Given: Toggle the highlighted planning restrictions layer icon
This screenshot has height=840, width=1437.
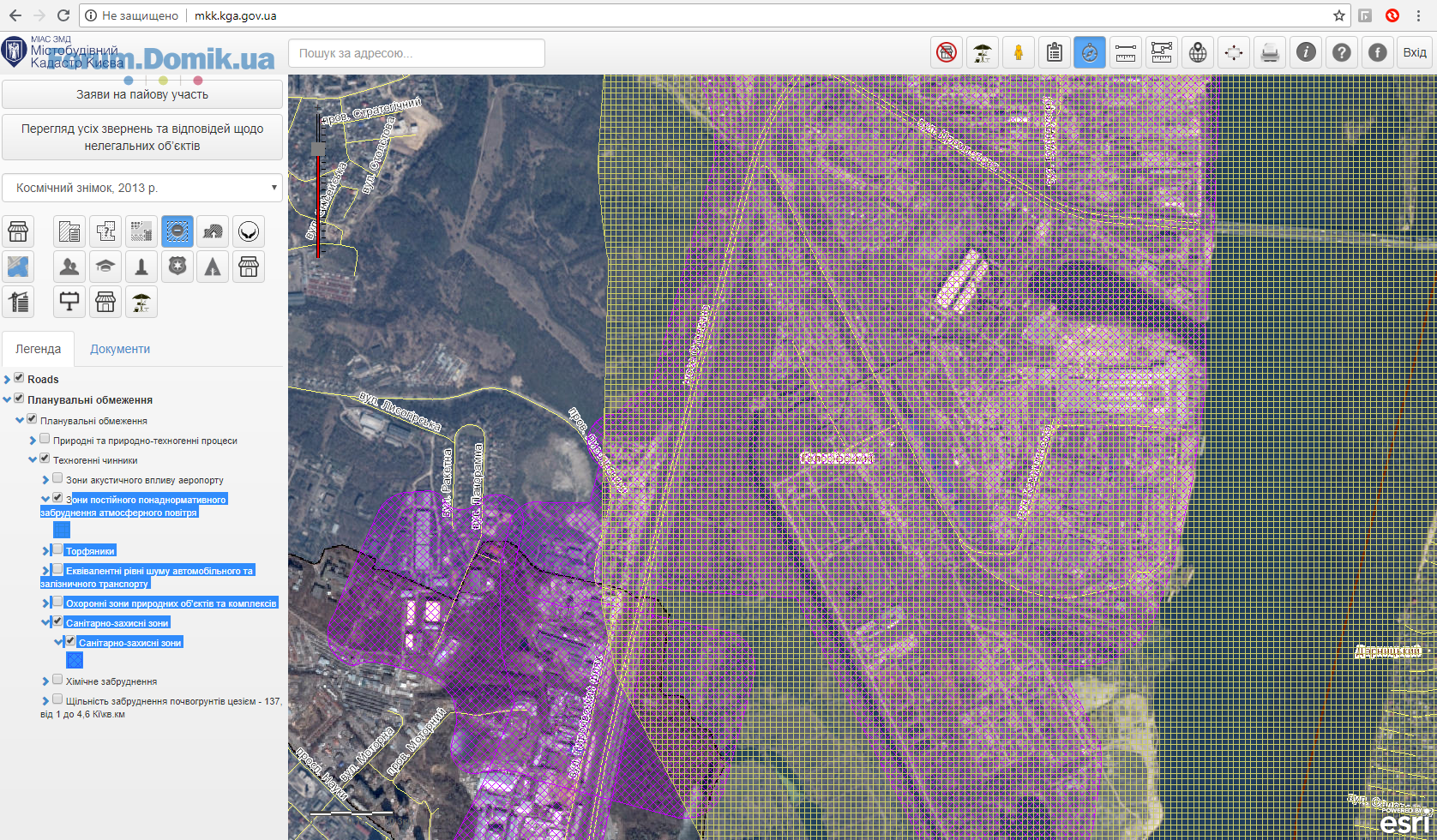Looking at the screenshot, I should coord(177,231).
